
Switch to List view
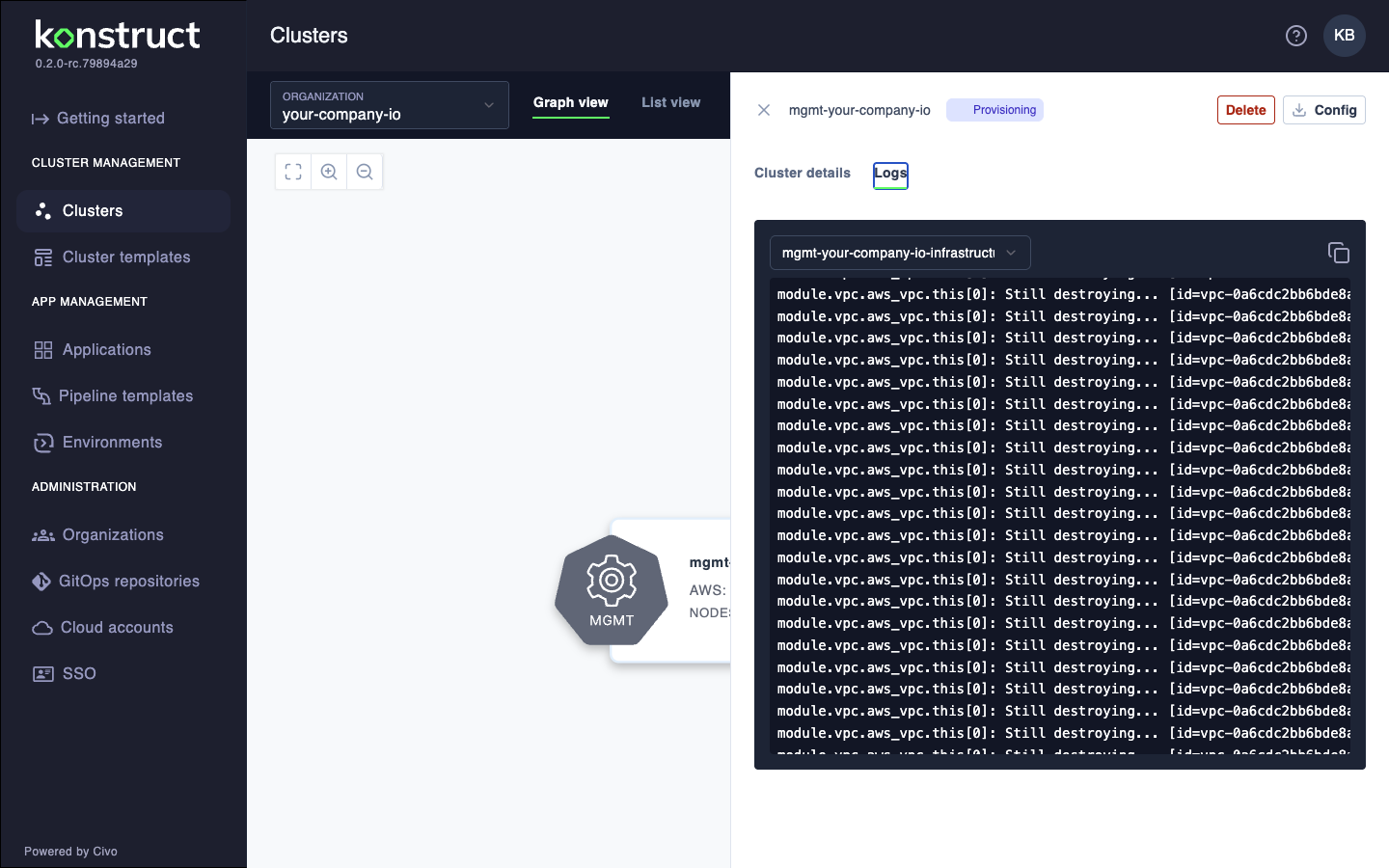[670, 102]
